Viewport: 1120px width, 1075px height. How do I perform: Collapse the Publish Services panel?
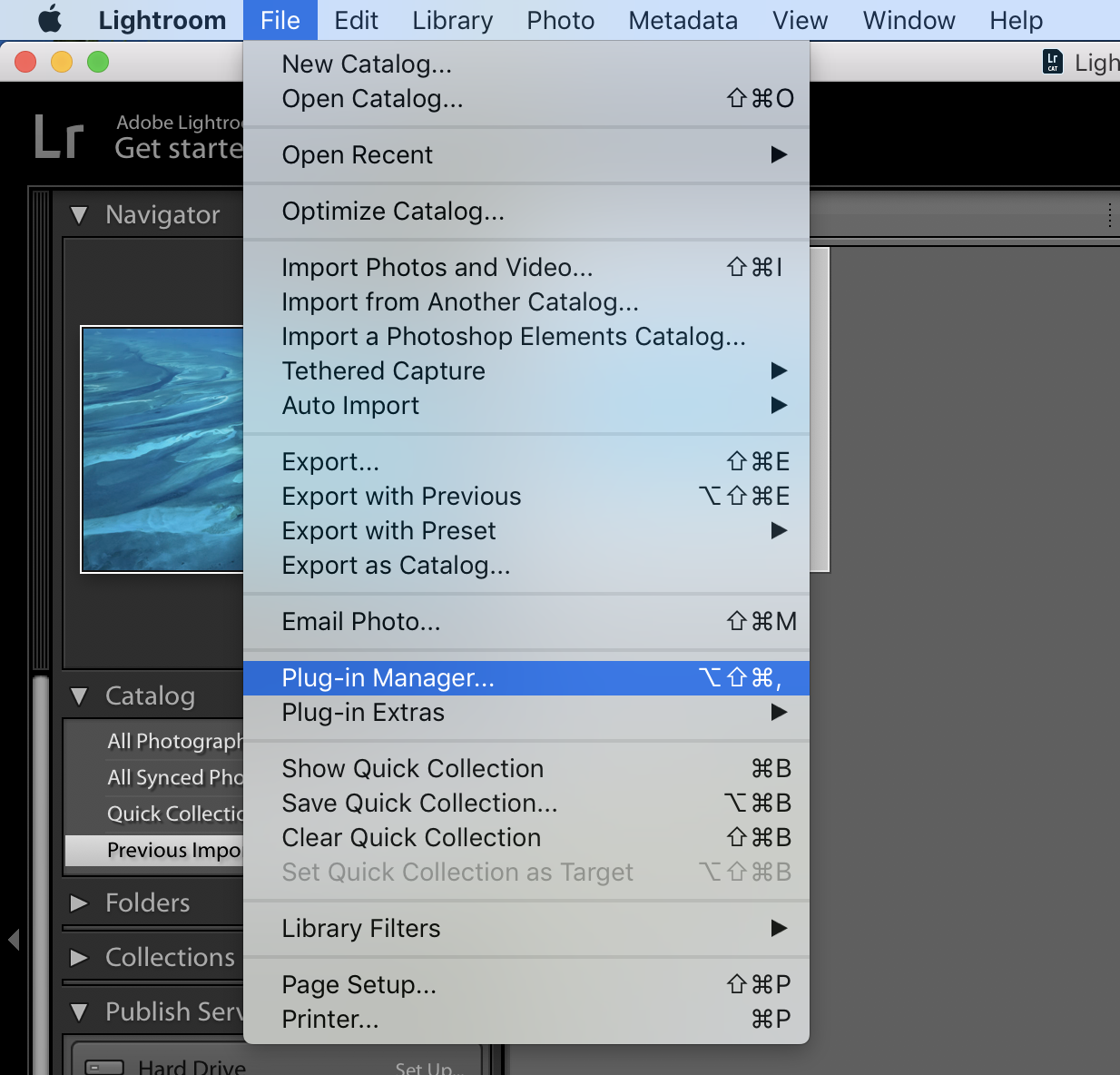(x=80, y=1012)
